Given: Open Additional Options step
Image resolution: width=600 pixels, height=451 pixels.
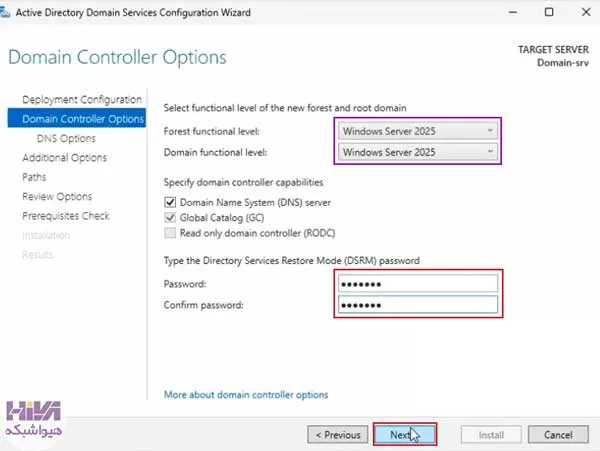Looking at the screenshot, I should click(x=64, y=158).
